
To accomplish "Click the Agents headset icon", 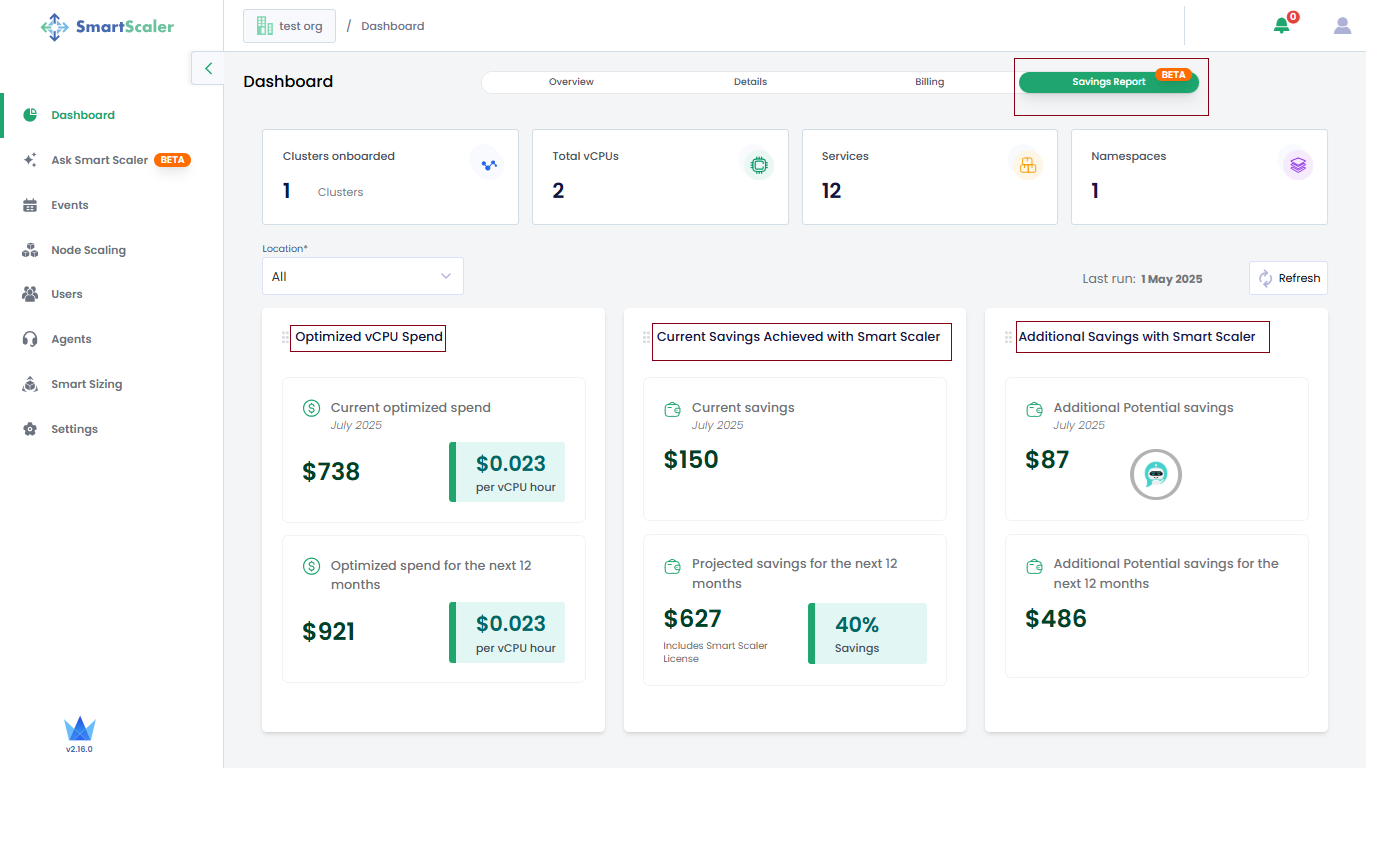I will [30, 339].
